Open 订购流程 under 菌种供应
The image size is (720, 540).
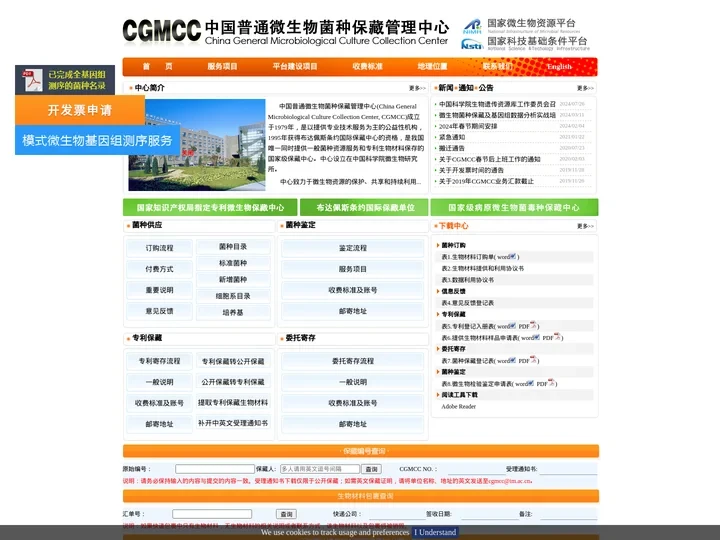click(159, 248)
